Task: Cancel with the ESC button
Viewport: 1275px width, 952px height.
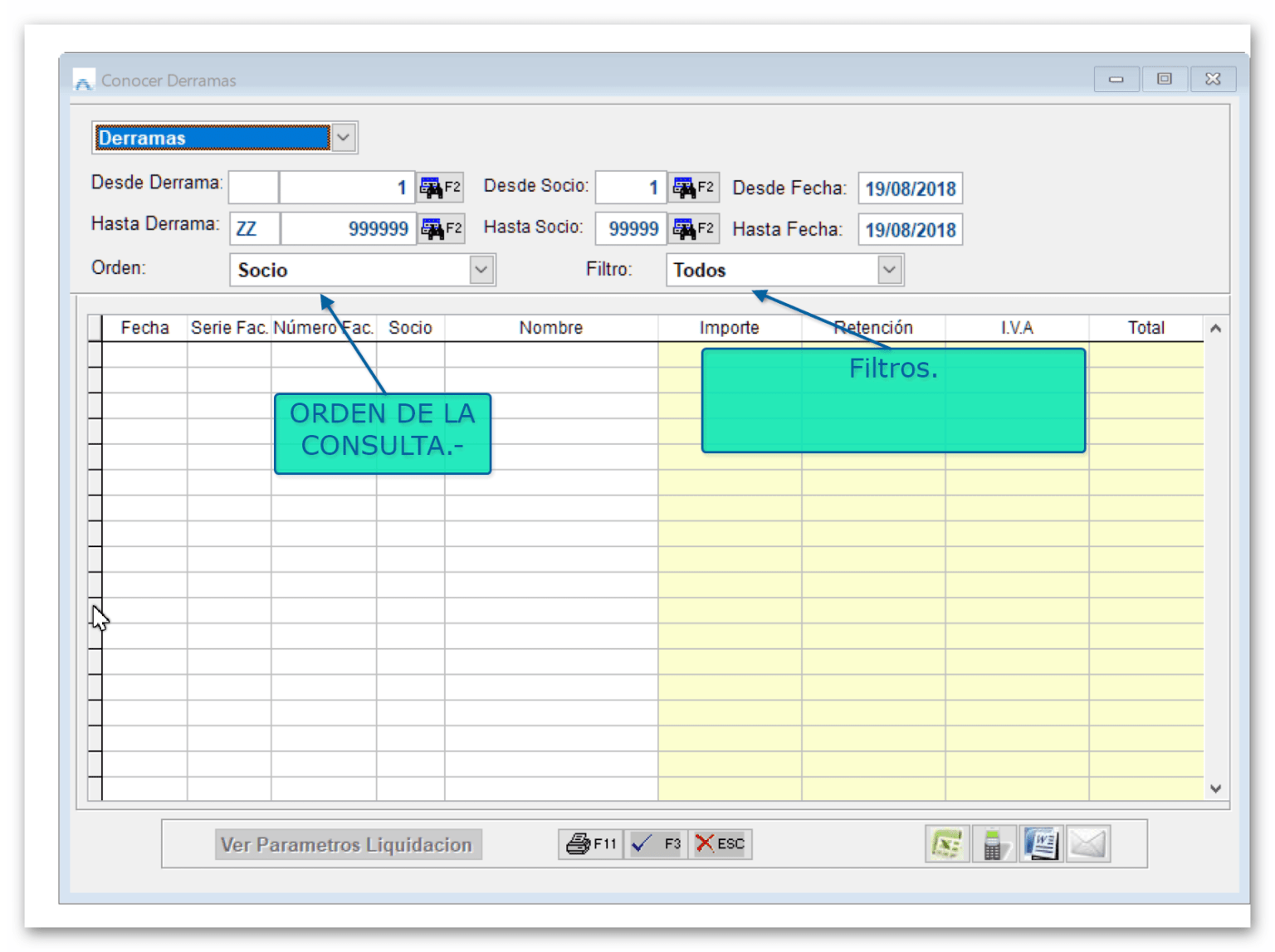Action: pyautogui.click(x=721, y=844)
